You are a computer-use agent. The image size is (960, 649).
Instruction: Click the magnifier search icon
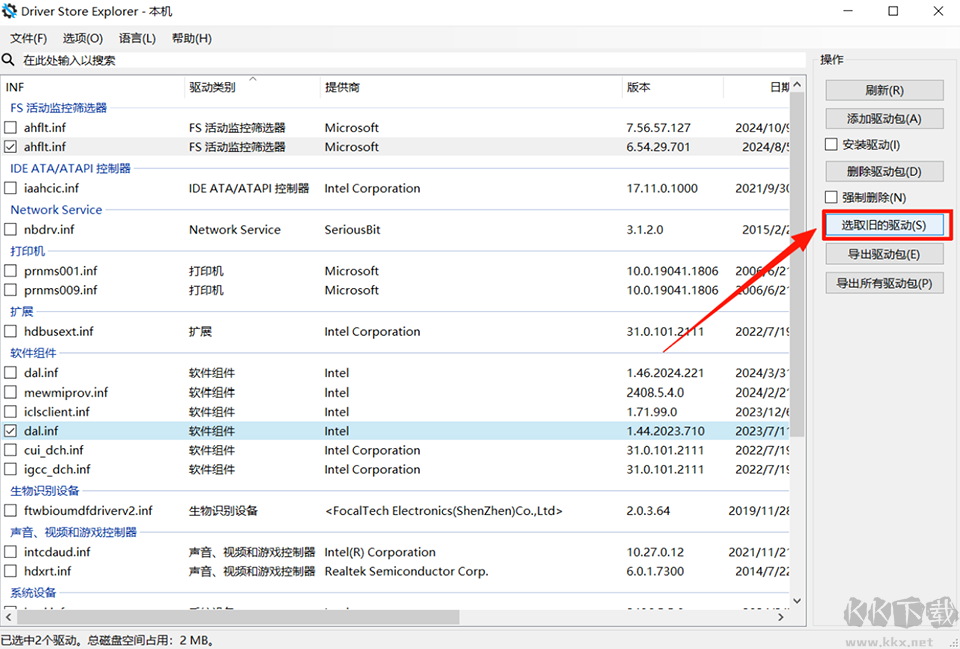click(8, 60)
